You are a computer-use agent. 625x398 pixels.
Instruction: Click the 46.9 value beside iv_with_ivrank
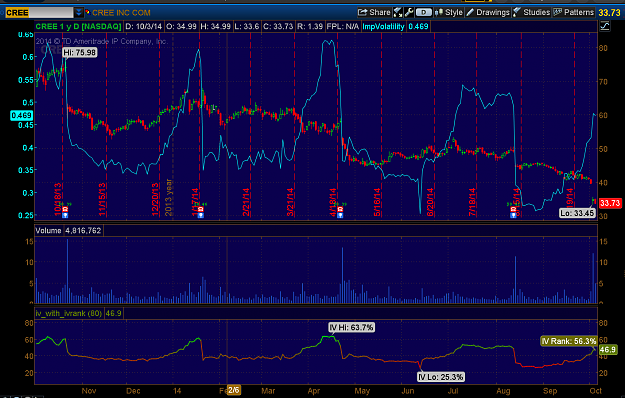tap(113, 314)
